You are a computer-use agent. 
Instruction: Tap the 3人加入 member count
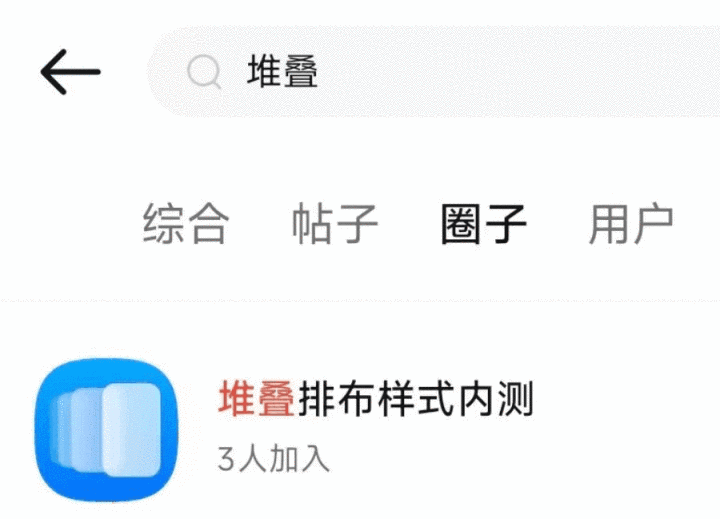click(274, 458)
